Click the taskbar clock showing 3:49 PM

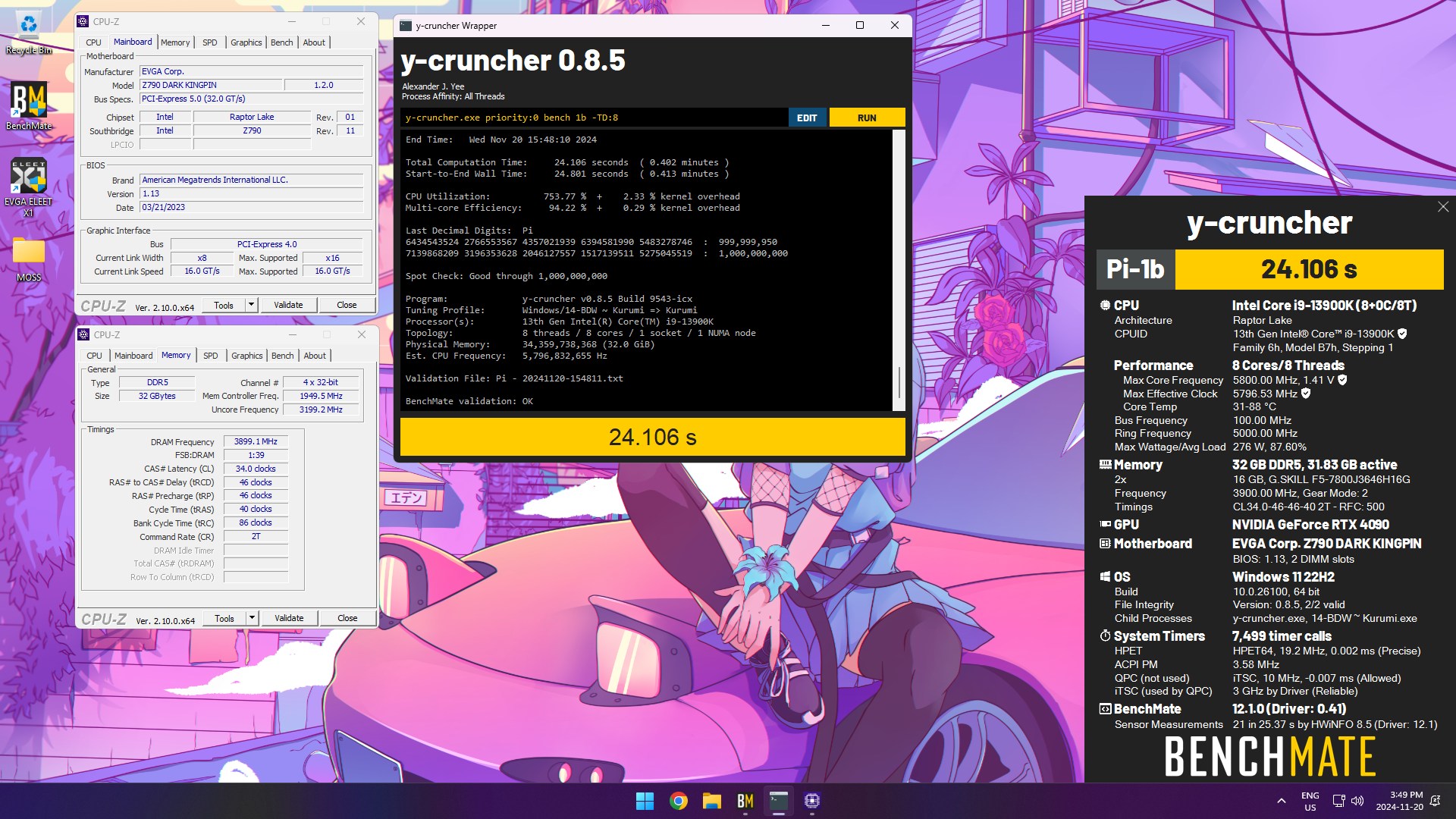(1399, 801)
